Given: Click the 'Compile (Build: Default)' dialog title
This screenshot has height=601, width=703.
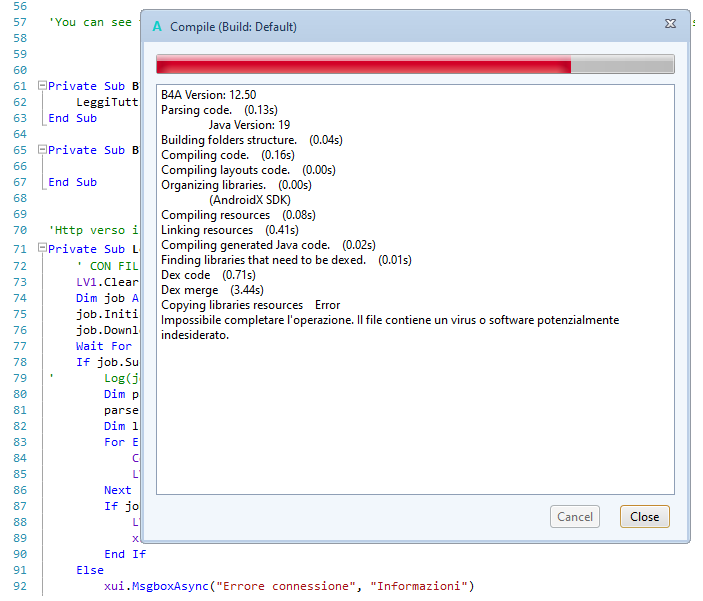Looking at the screenshot, I should 233,27.
